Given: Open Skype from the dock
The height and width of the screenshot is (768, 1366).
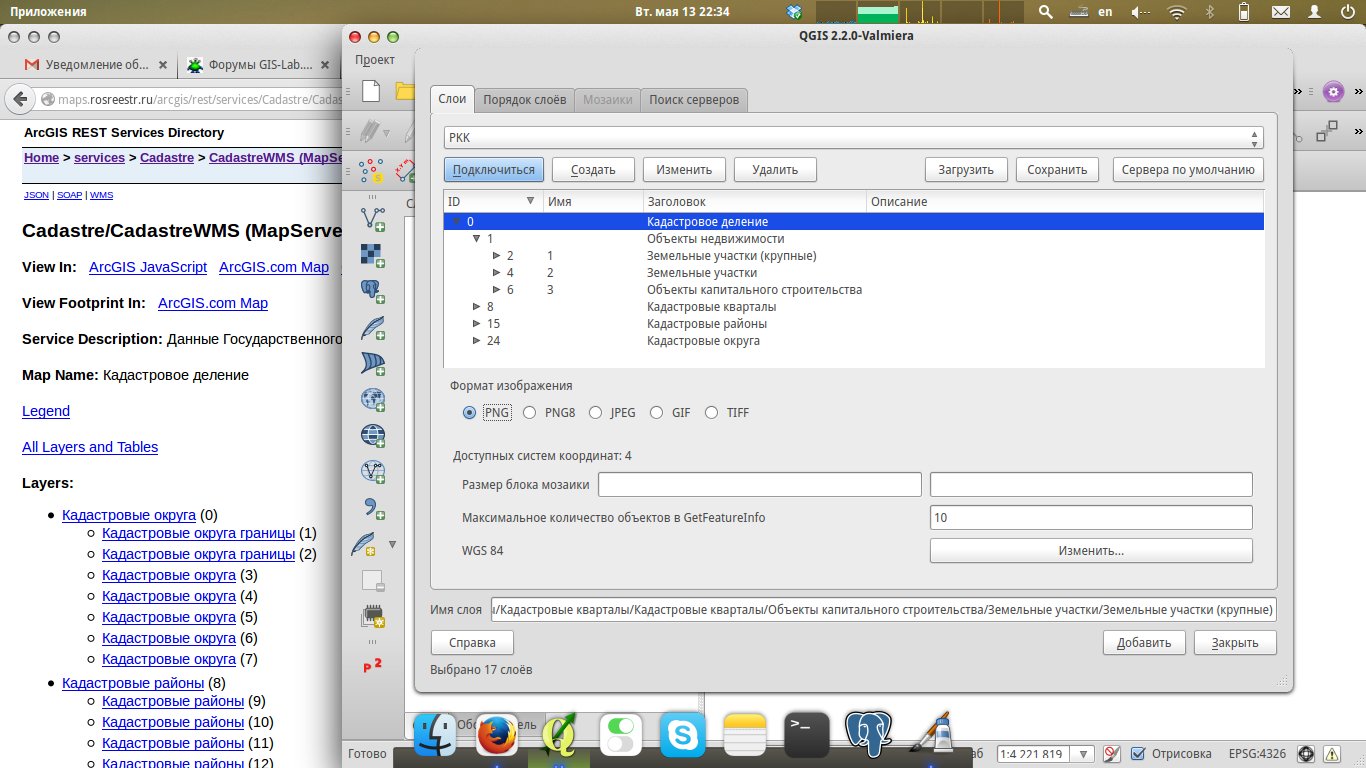Looking at the screenshot, I should click(683, 737).
